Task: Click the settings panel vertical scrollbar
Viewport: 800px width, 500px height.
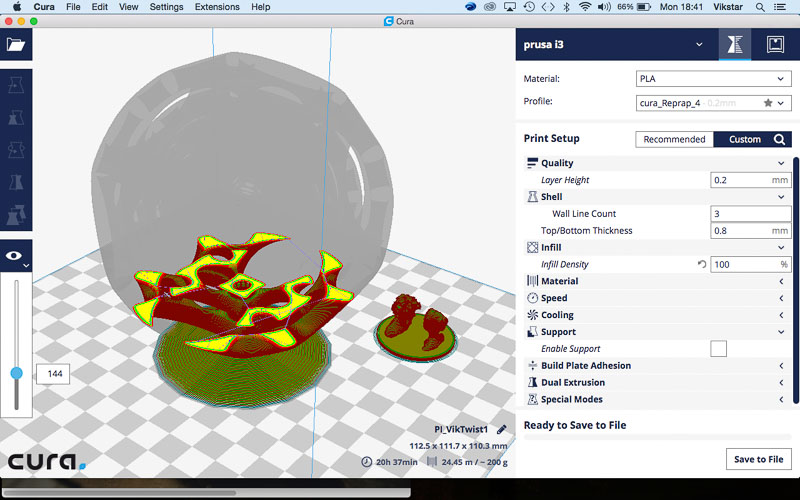Action: (x=796, y=281)
